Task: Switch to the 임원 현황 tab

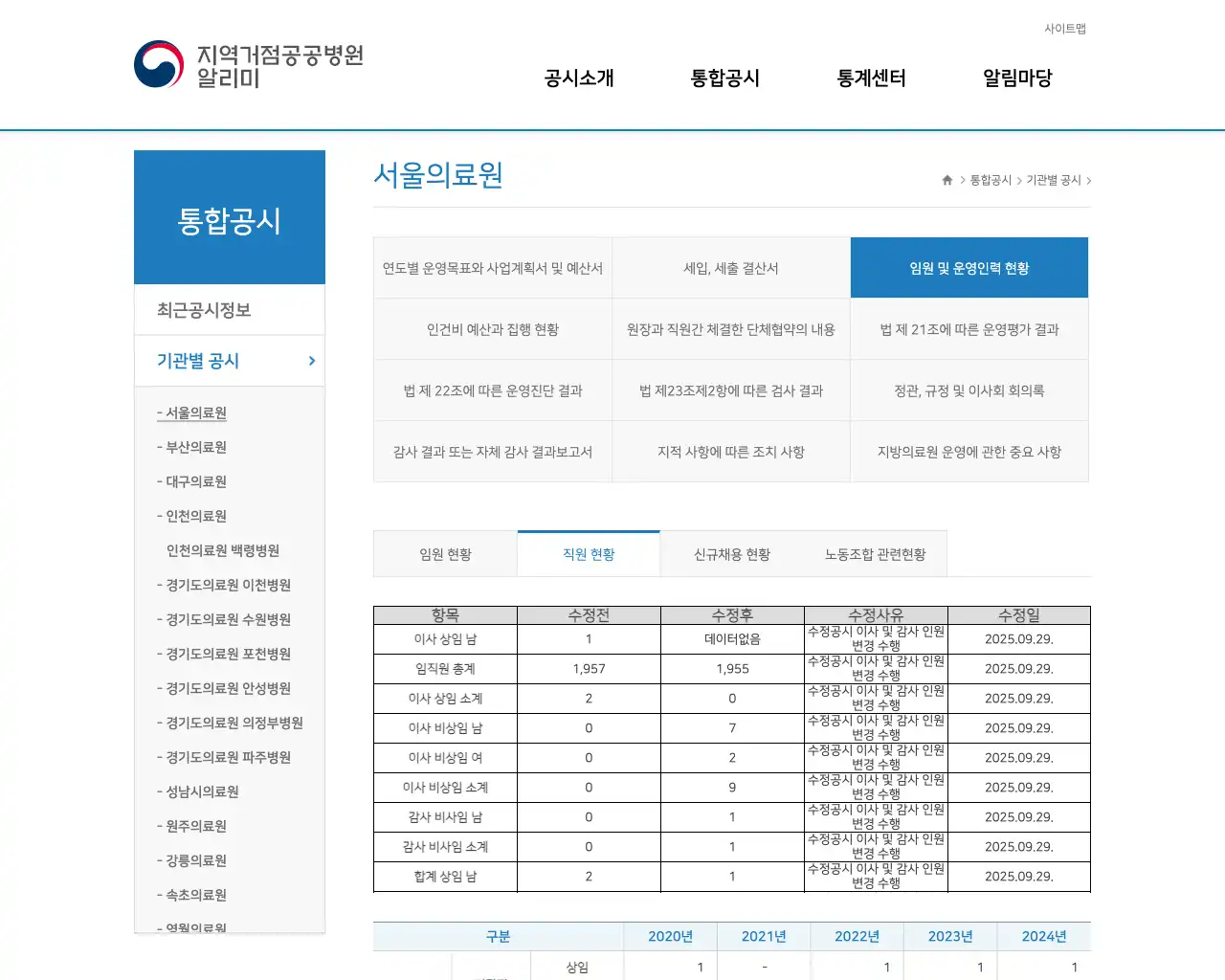Action: [x=445, y=553]
